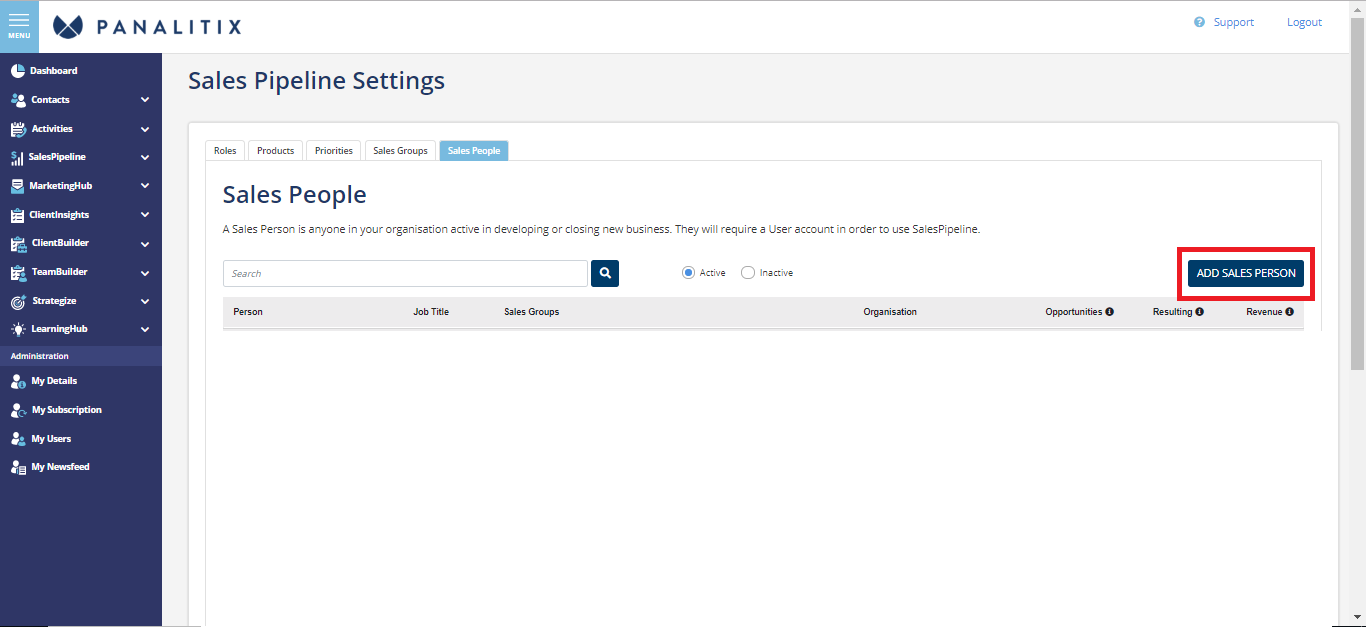This screenshot has width=1366, height=627.
Task: Go to the Priorities tab
Action: point(334,151)
